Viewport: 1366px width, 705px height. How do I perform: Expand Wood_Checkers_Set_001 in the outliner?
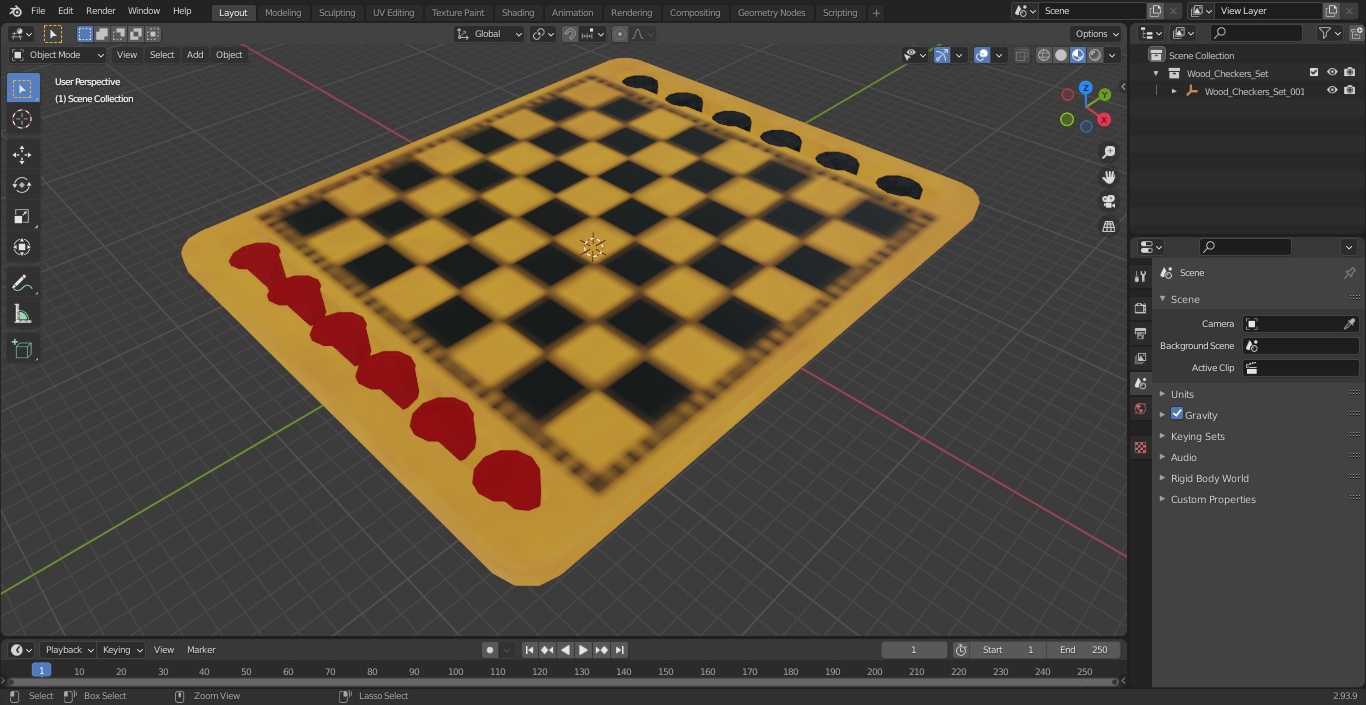click(x=1174, y=91)
